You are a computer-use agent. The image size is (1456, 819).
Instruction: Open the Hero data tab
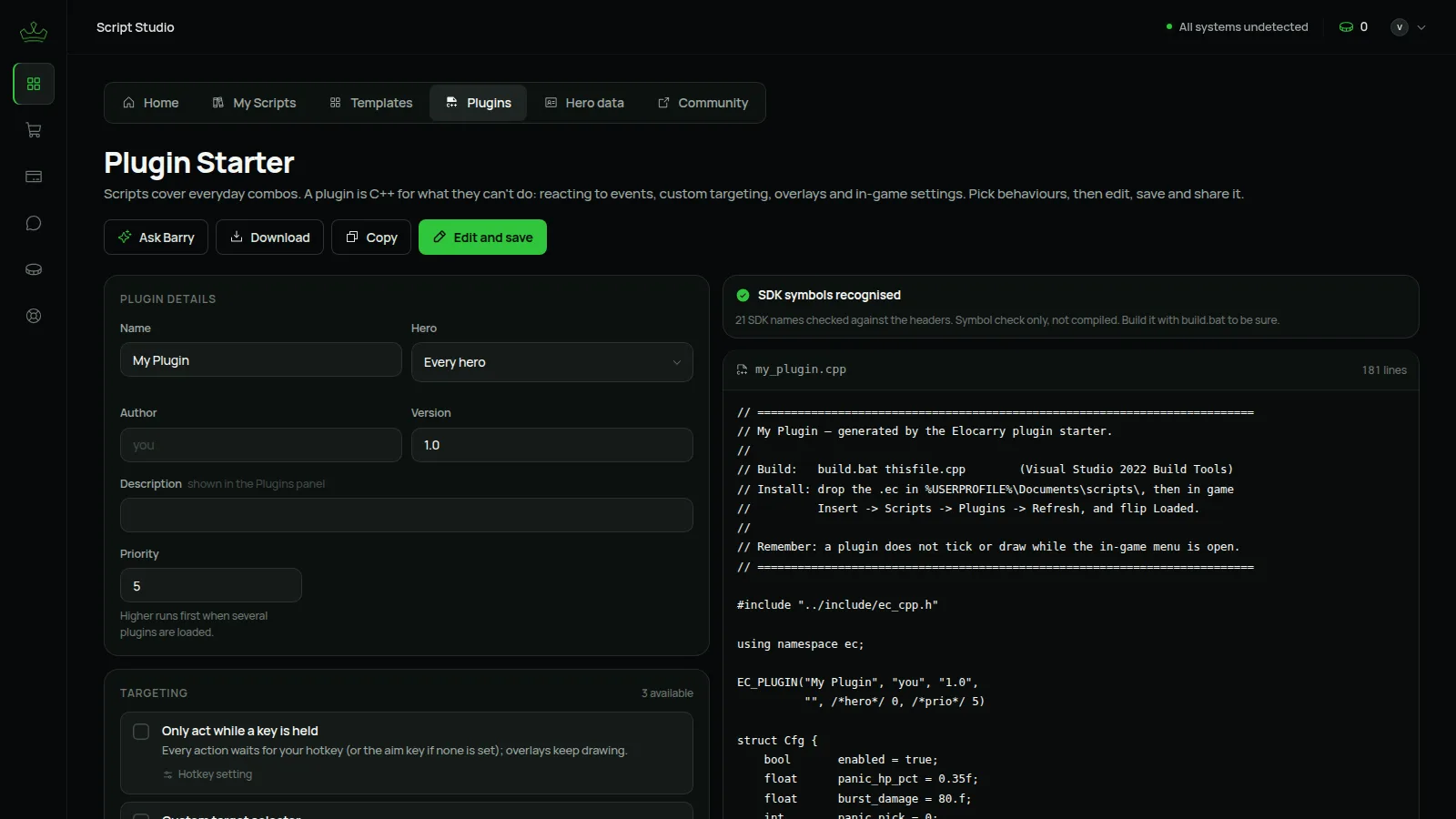point(585,103)
